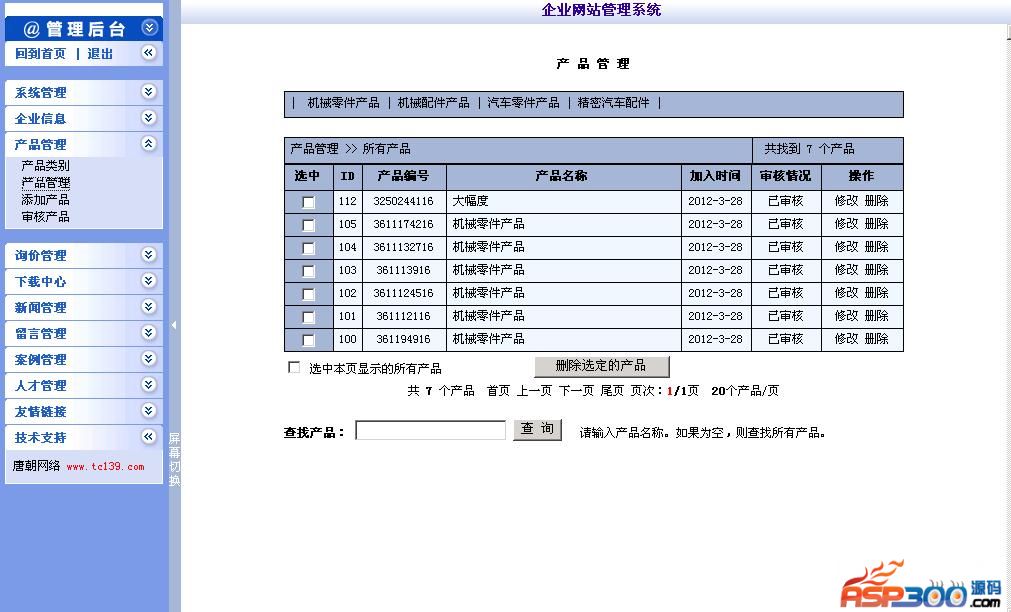Click the 查询 search button
This screenshot has height=612, width=1011.
pos(537,429)
